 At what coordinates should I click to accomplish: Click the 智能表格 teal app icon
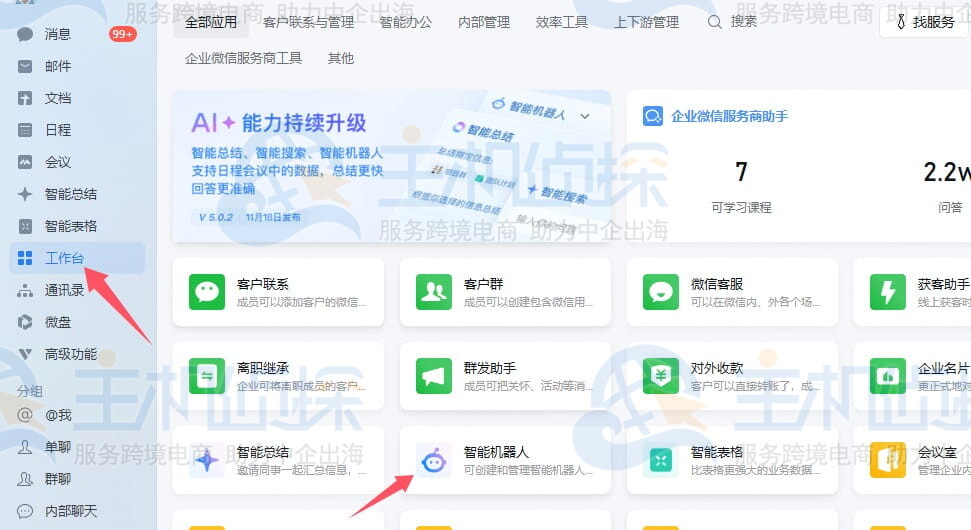(x=661, y=461)
